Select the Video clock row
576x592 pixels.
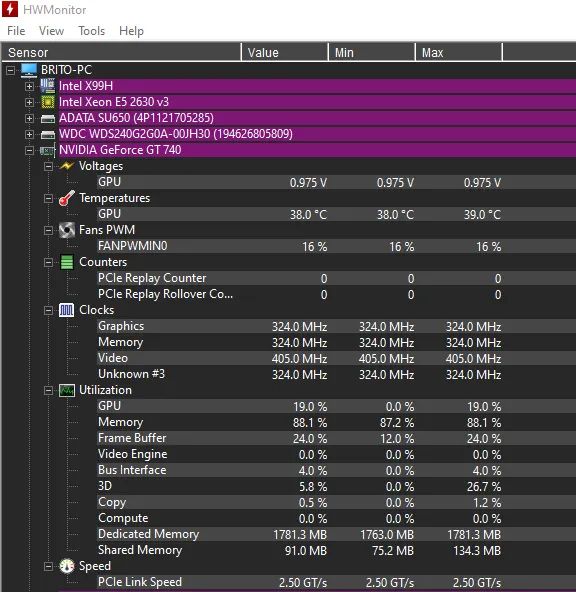pos(337,358)
